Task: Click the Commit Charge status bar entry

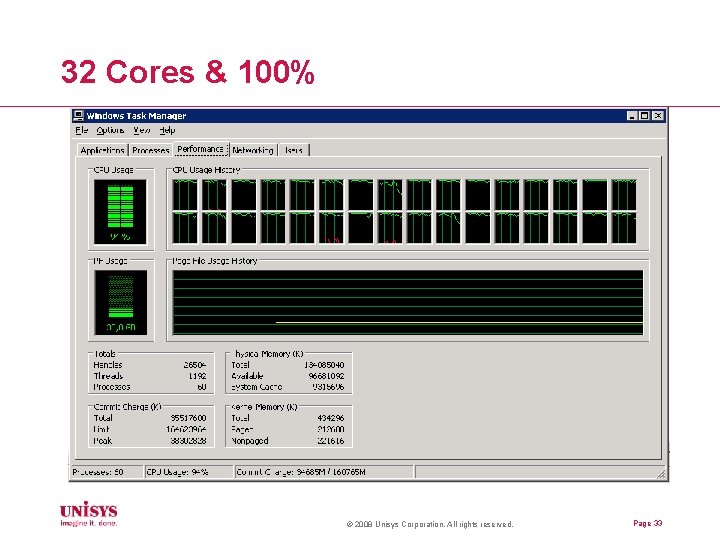Action: (325, 472)
